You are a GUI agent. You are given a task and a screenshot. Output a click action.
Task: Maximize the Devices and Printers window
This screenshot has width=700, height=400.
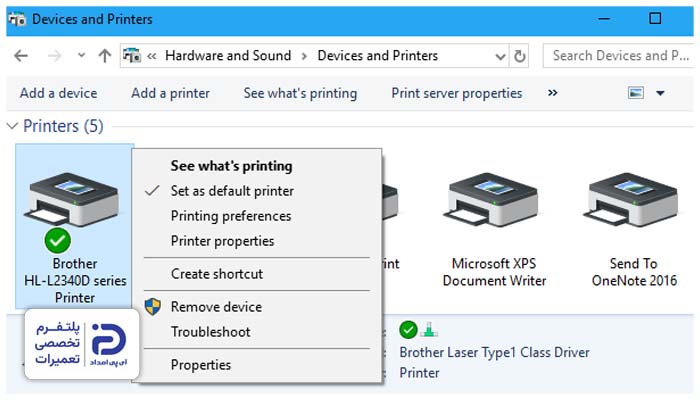[x=655, y=19]
